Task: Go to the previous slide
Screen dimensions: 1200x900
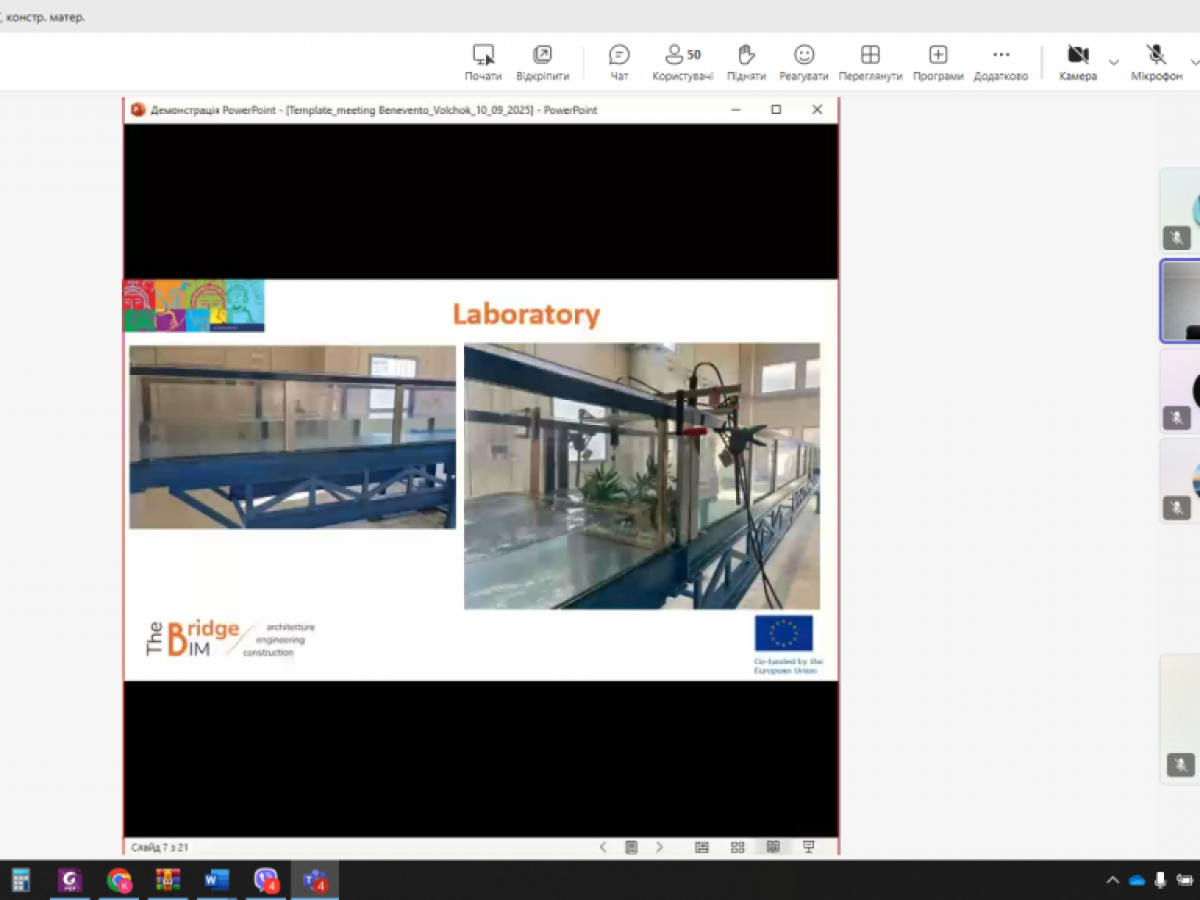Action: (x=603, y=847)
